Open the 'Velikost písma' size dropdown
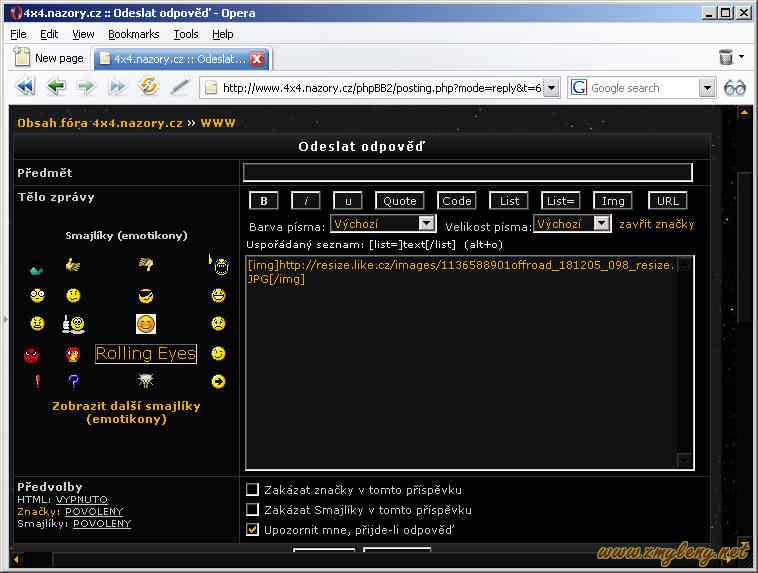The height and width of the screenshot is (573, 758). (x=601, y=224)
